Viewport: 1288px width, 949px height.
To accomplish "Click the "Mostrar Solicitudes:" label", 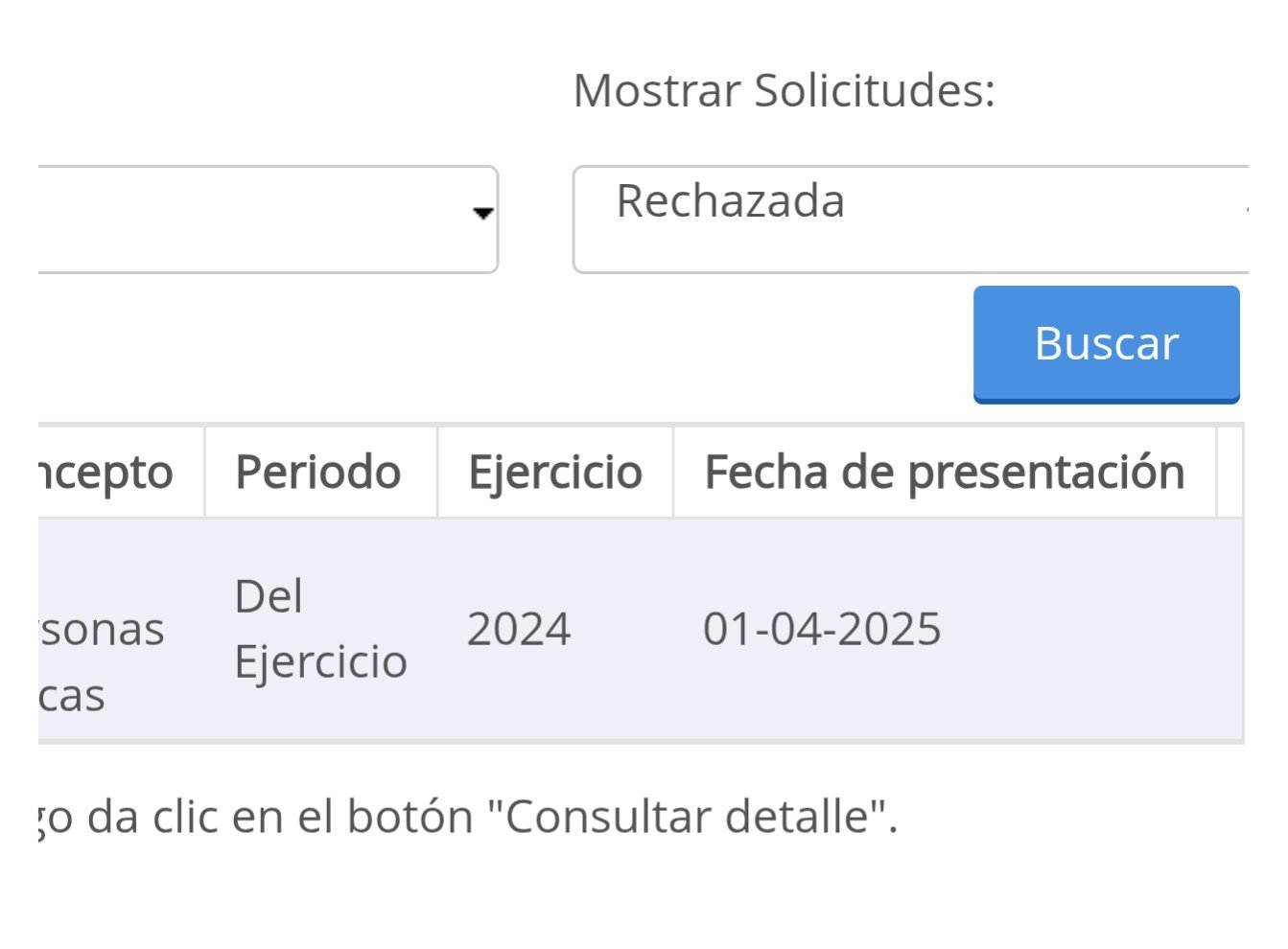I will click(784, 91).
